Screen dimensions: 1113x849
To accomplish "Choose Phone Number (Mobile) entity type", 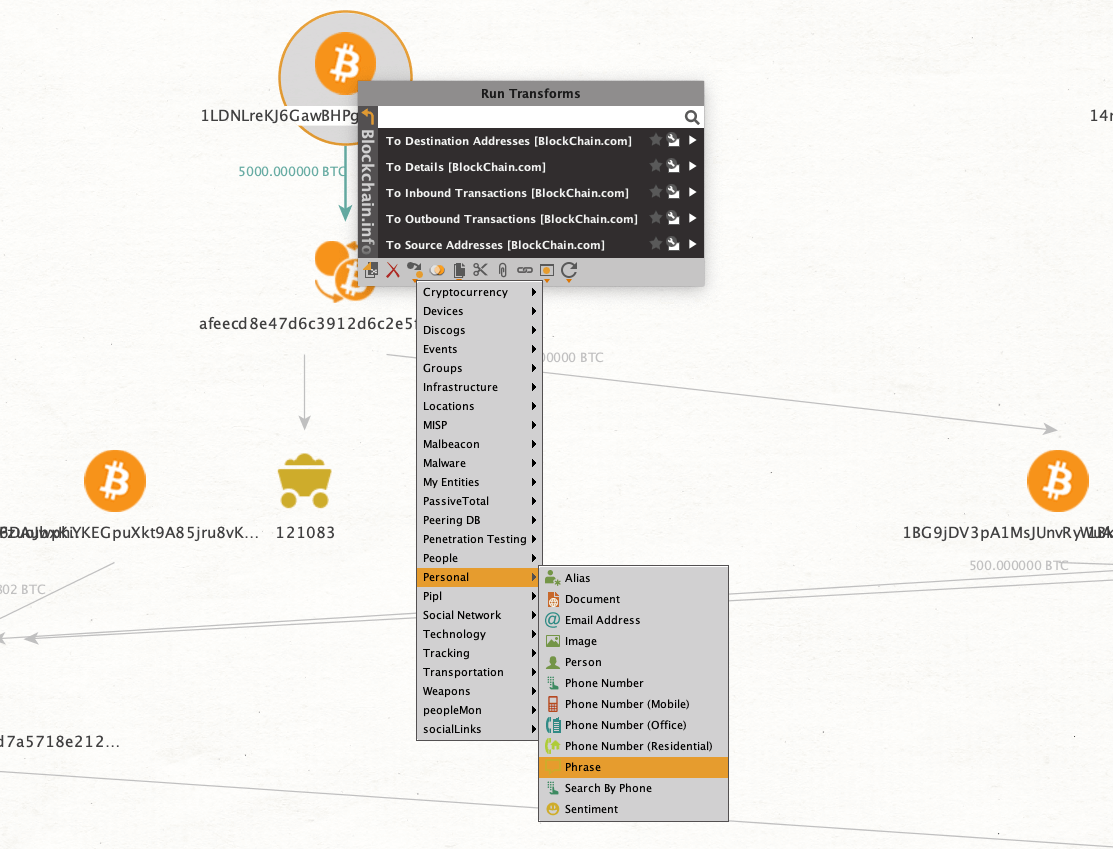I will point(633,704).
